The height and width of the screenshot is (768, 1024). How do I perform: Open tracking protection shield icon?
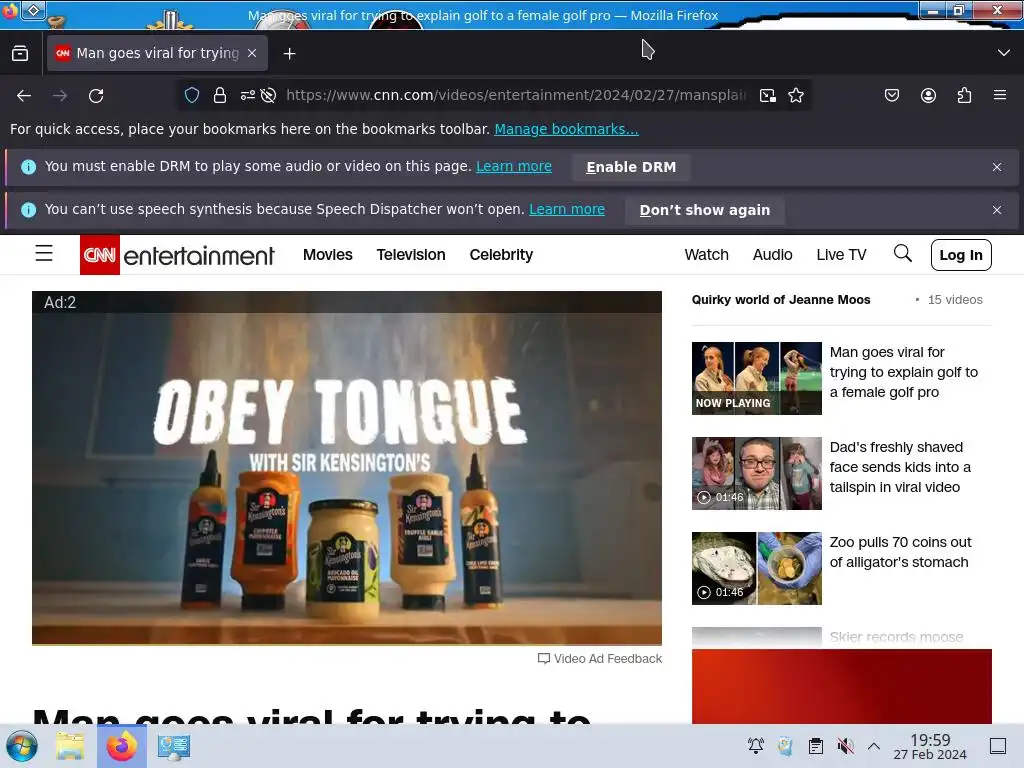click(x=192, y=95)
